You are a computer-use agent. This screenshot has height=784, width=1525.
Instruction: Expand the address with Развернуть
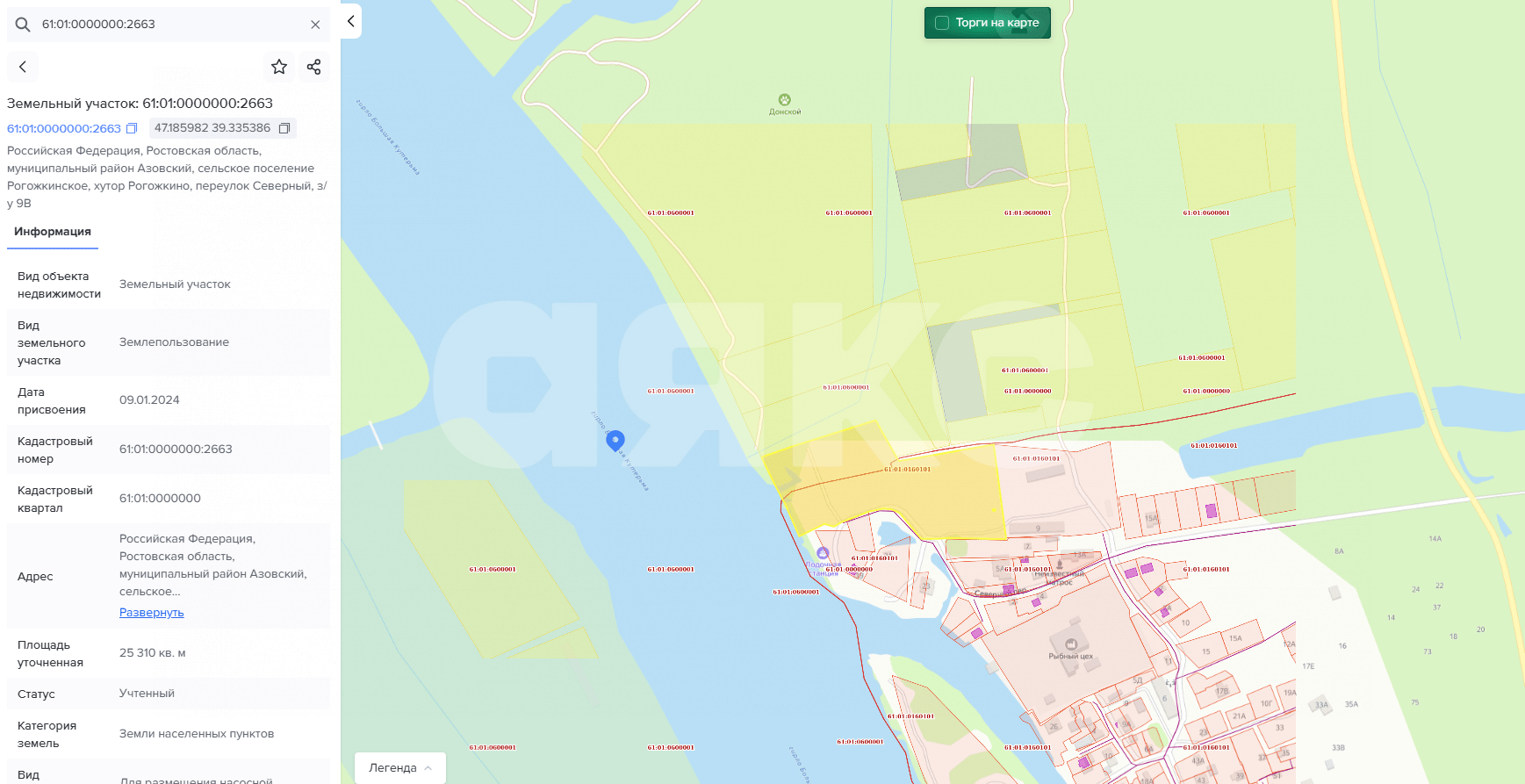click(151, 613)
